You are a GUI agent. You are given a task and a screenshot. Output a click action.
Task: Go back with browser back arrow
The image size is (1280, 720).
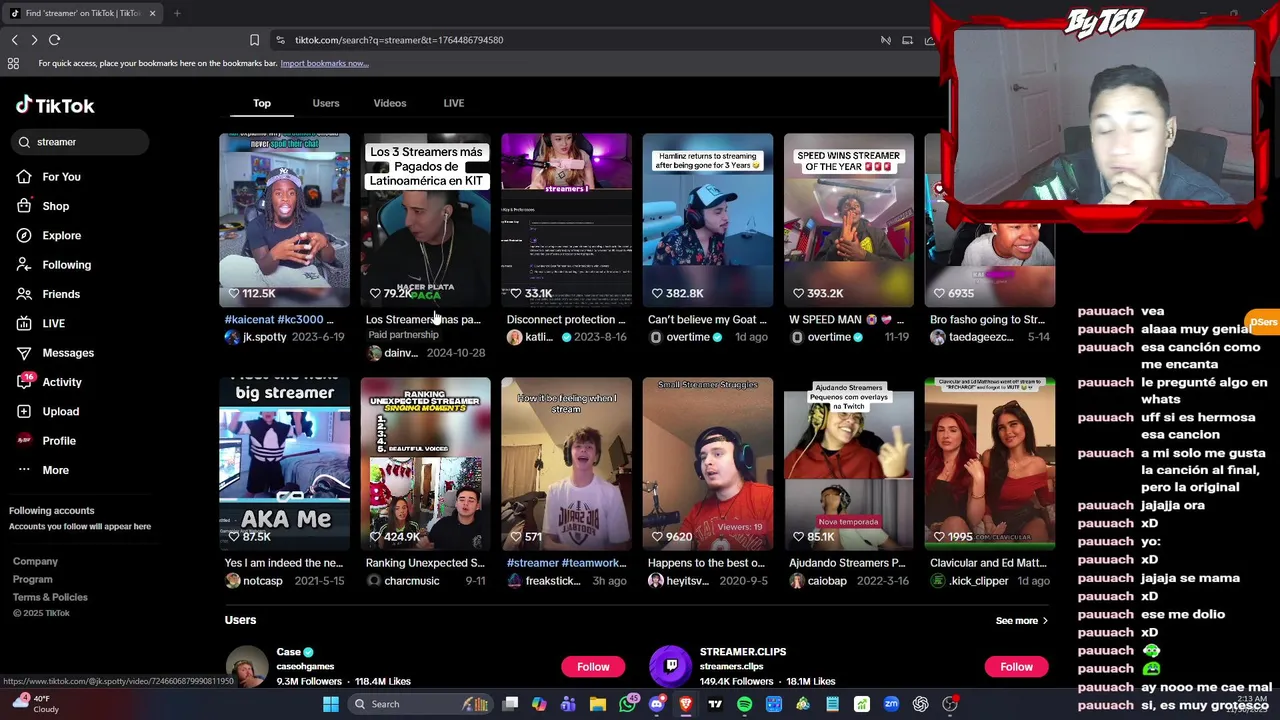point(14,40)
